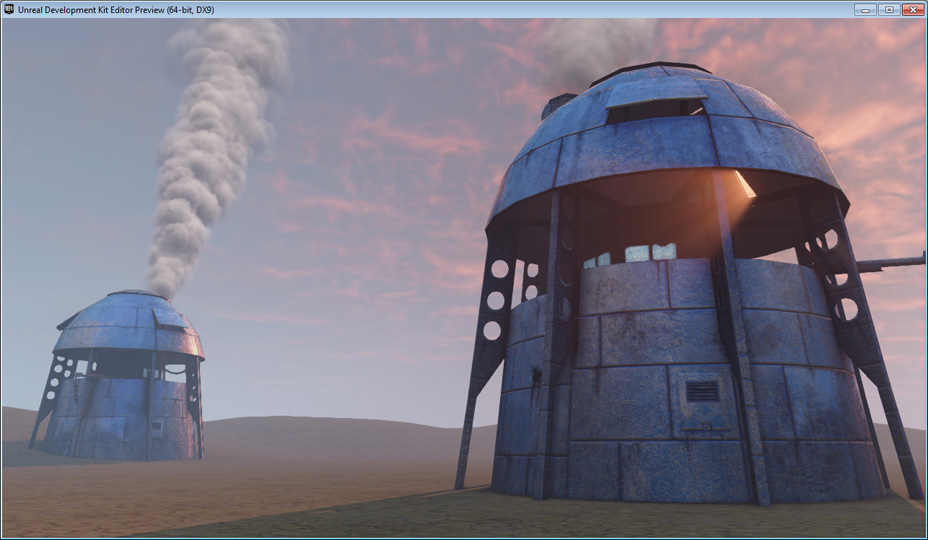Screen dimensions: 928x540
Task: Click the Unreal icon in the title bar
Action: [9, 9]
